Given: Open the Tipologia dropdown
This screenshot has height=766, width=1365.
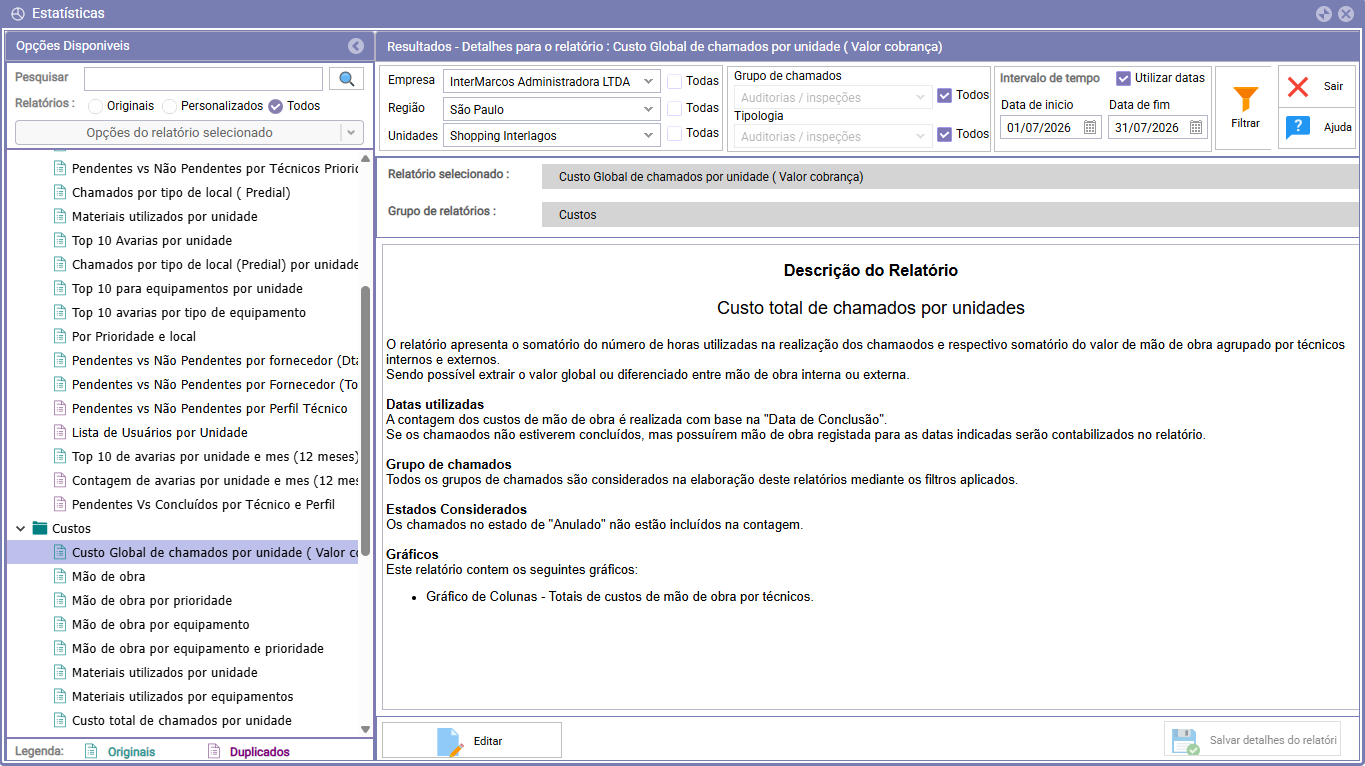Looking at the screenshot, I should coord(833,136).
